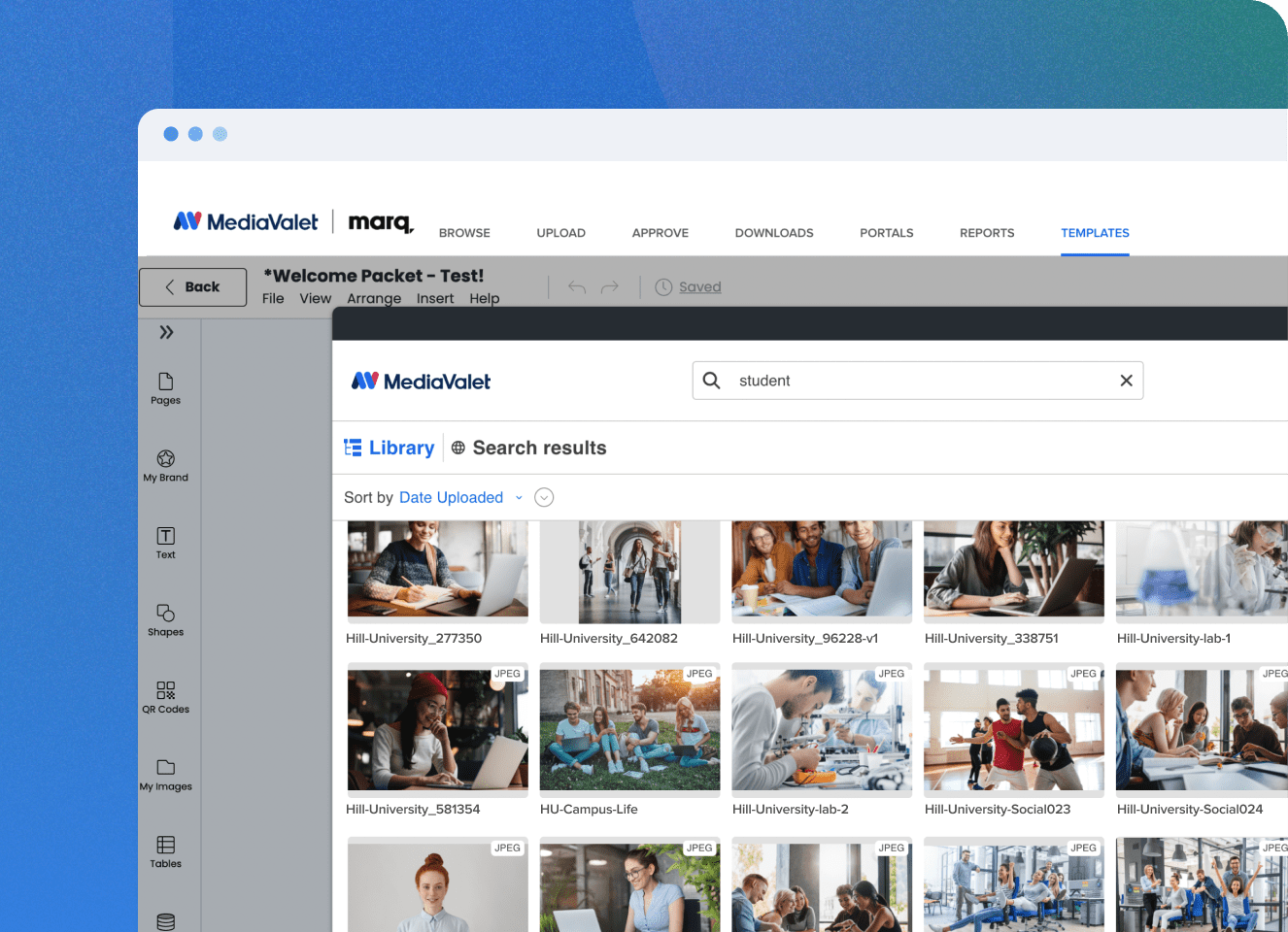
Task: Click the Back button
Action: pyautogui.click(x=192, y=287)
